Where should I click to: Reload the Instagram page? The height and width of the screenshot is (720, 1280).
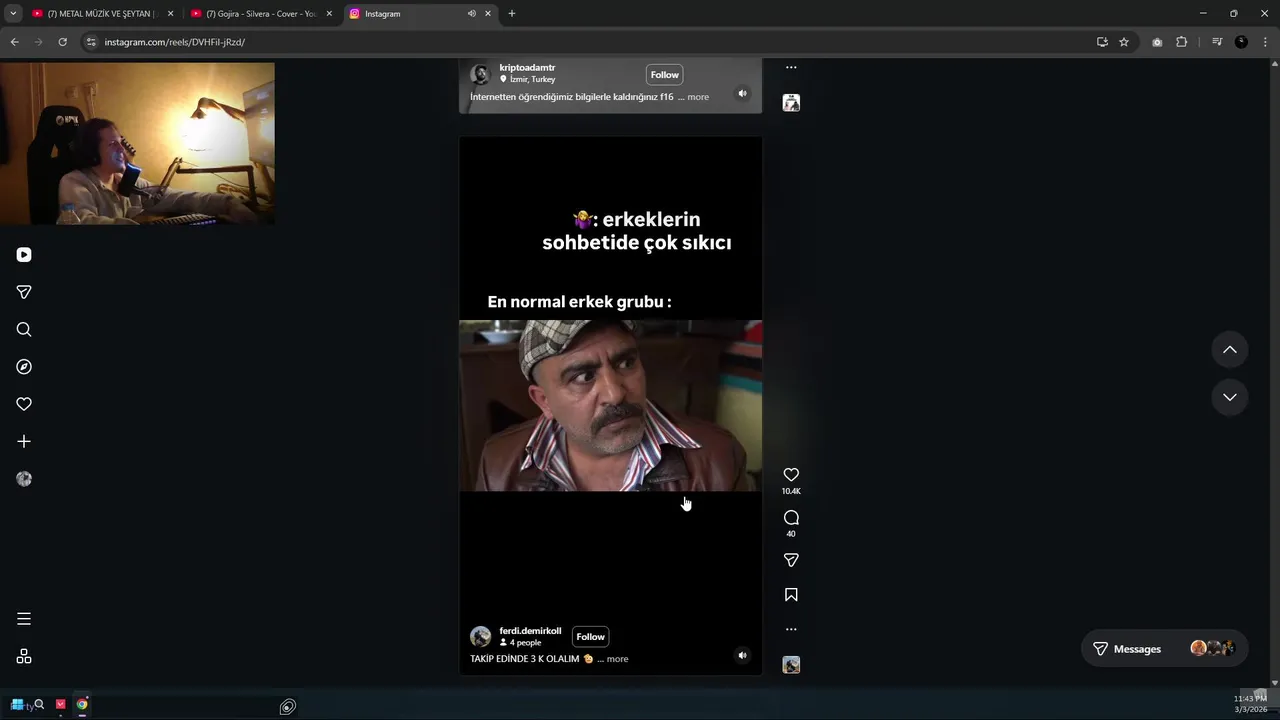pyautogui.click(x=62, y=42)
